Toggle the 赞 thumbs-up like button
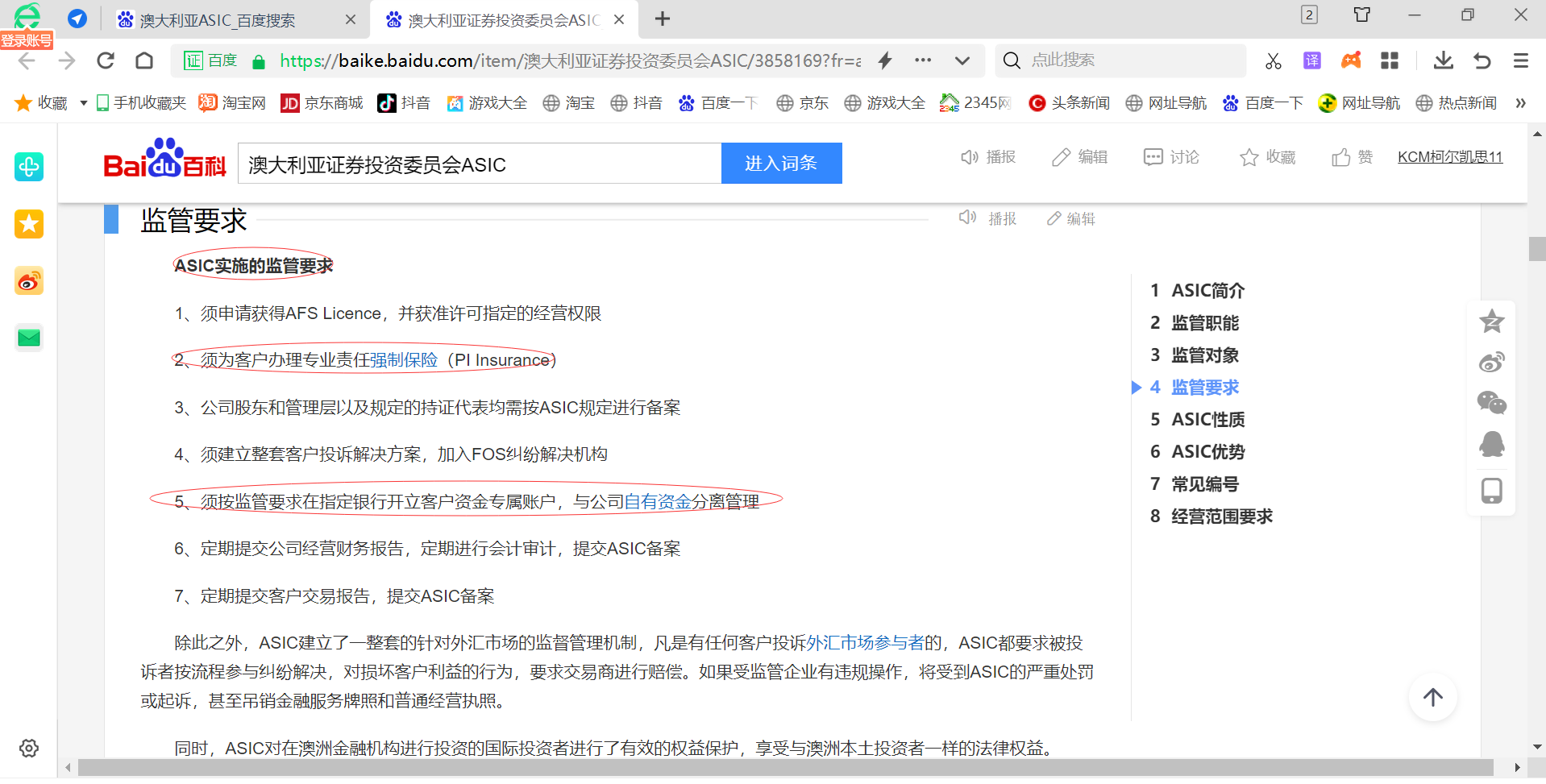 pos(1352,157)
